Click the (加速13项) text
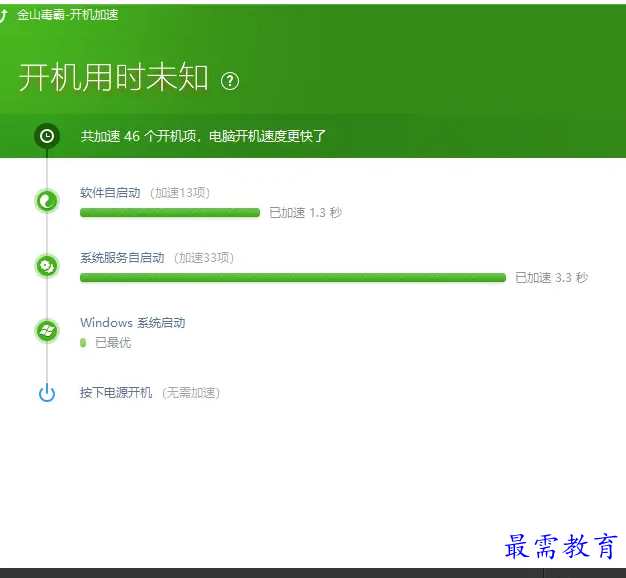The image size is (626, 578). click(x=180, y=193)
